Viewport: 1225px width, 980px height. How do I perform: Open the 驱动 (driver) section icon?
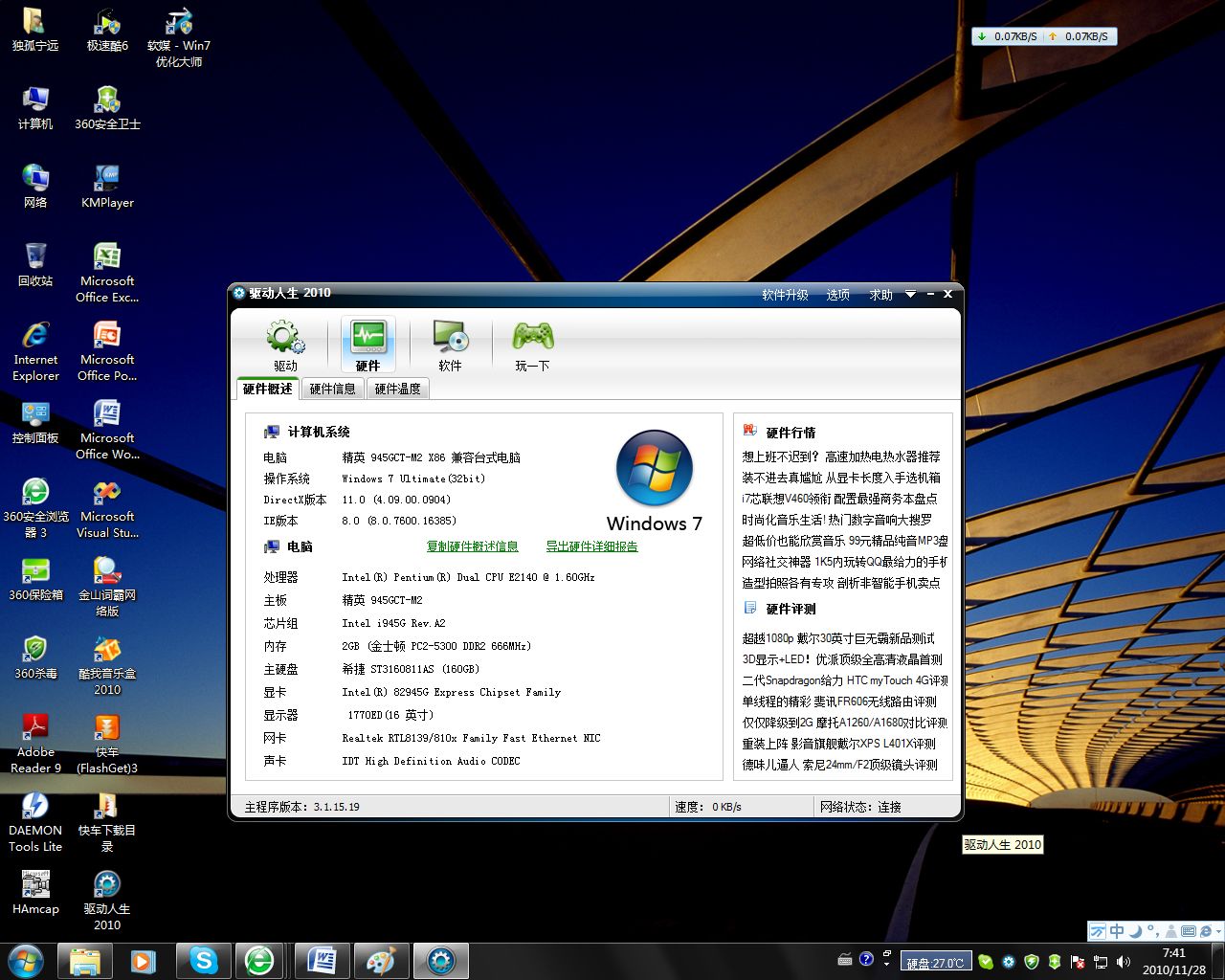pos(285,345)
